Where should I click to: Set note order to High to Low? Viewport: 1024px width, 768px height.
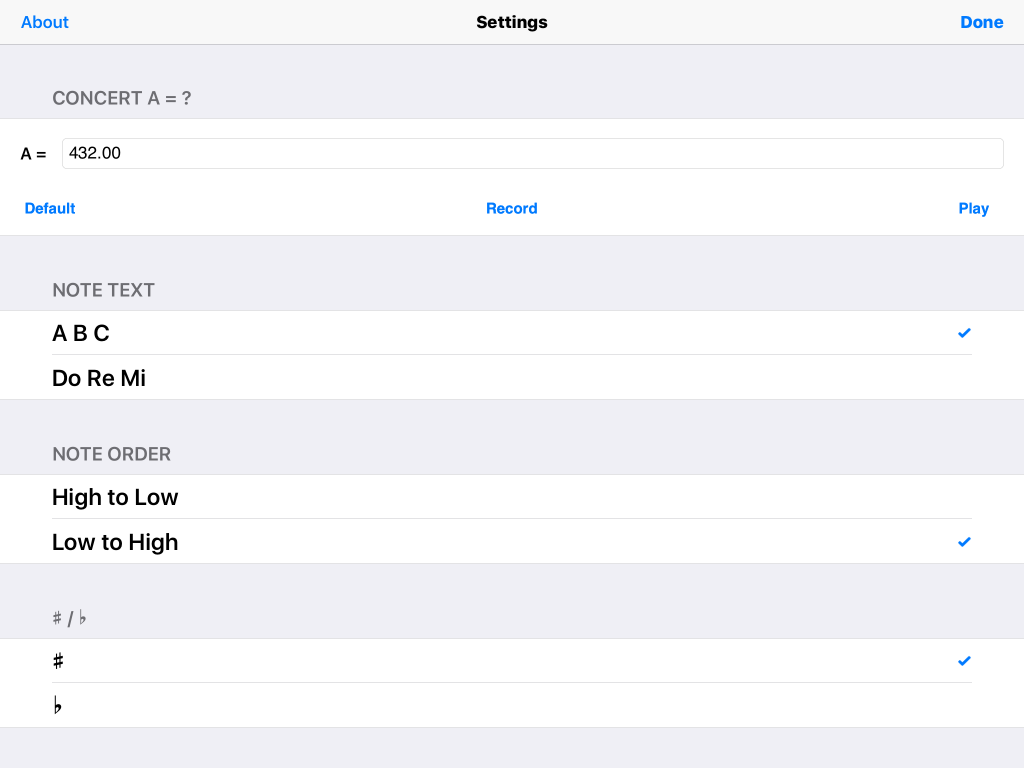click(115, 498)
